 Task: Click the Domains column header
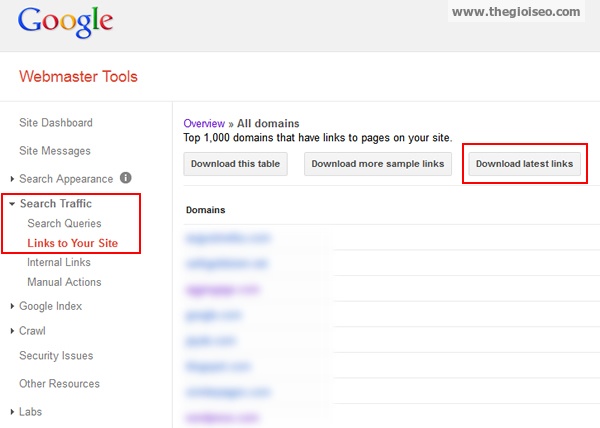(x=205, y=210)
